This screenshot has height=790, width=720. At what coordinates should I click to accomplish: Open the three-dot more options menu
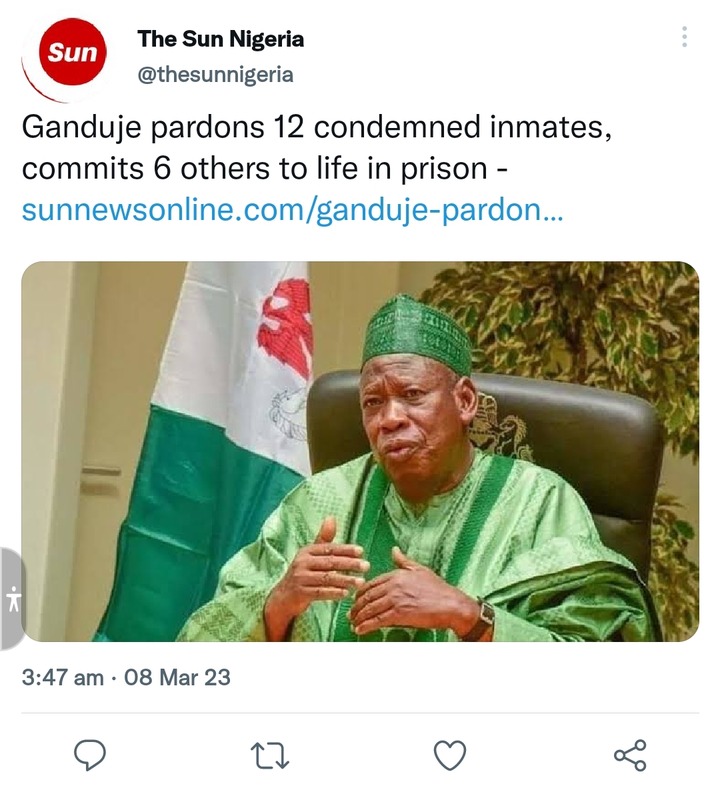click(684, 38)
